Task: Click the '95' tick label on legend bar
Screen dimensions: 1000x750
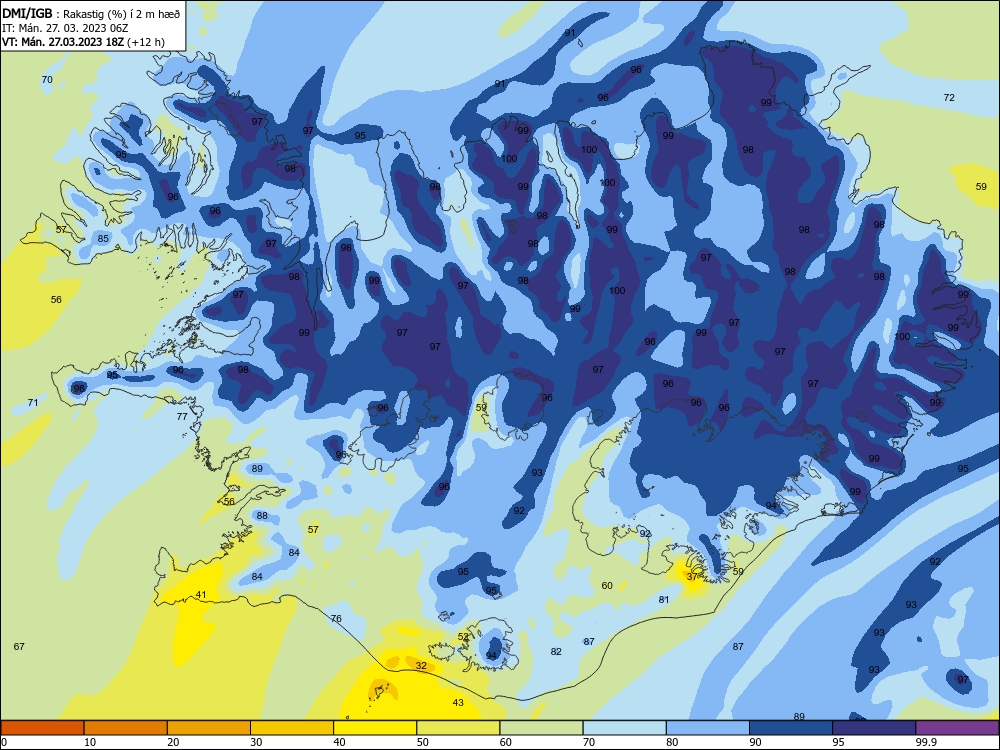Action: coord(838,742)
